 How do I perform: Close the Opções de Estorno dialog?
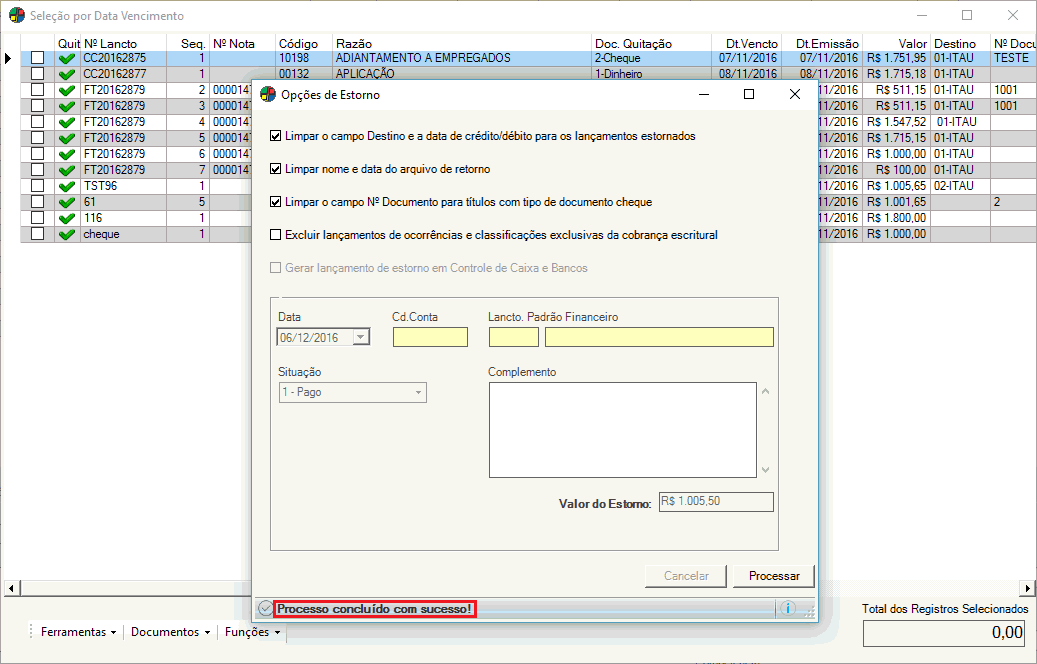point(795,94)
